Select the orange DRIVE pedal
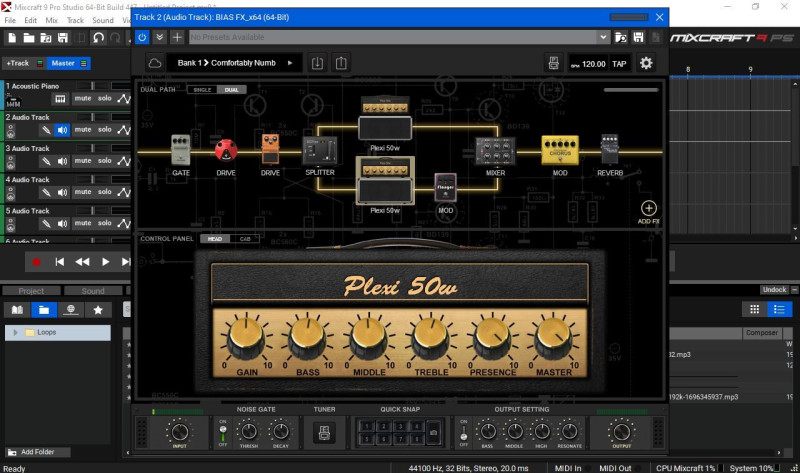This screenshot has width=800, height=473. pyautogui.click(x=270, y=149)
